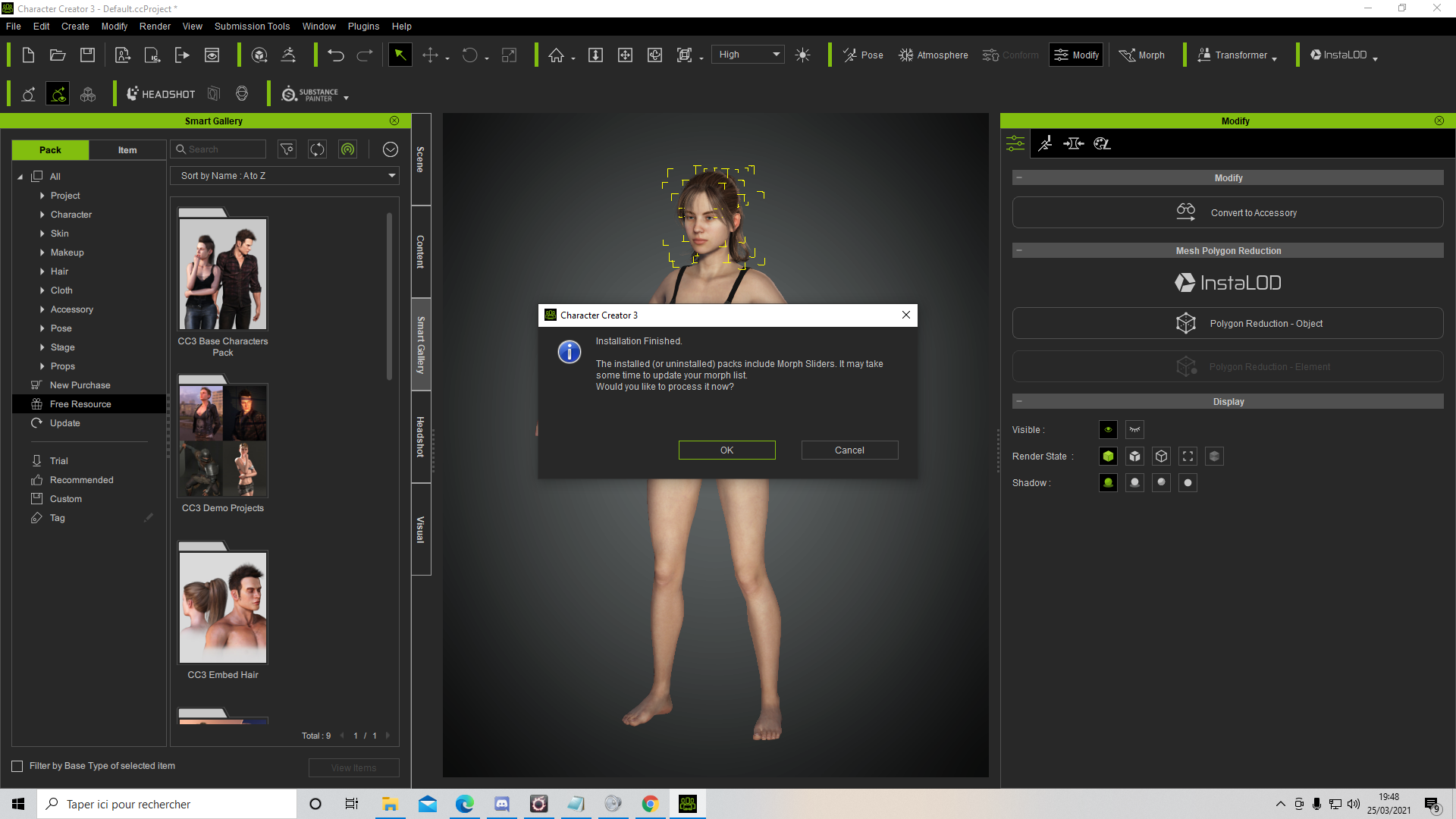
Task: Open Character Creator from Windows taskbar
Action: click(x=688, y=804)
